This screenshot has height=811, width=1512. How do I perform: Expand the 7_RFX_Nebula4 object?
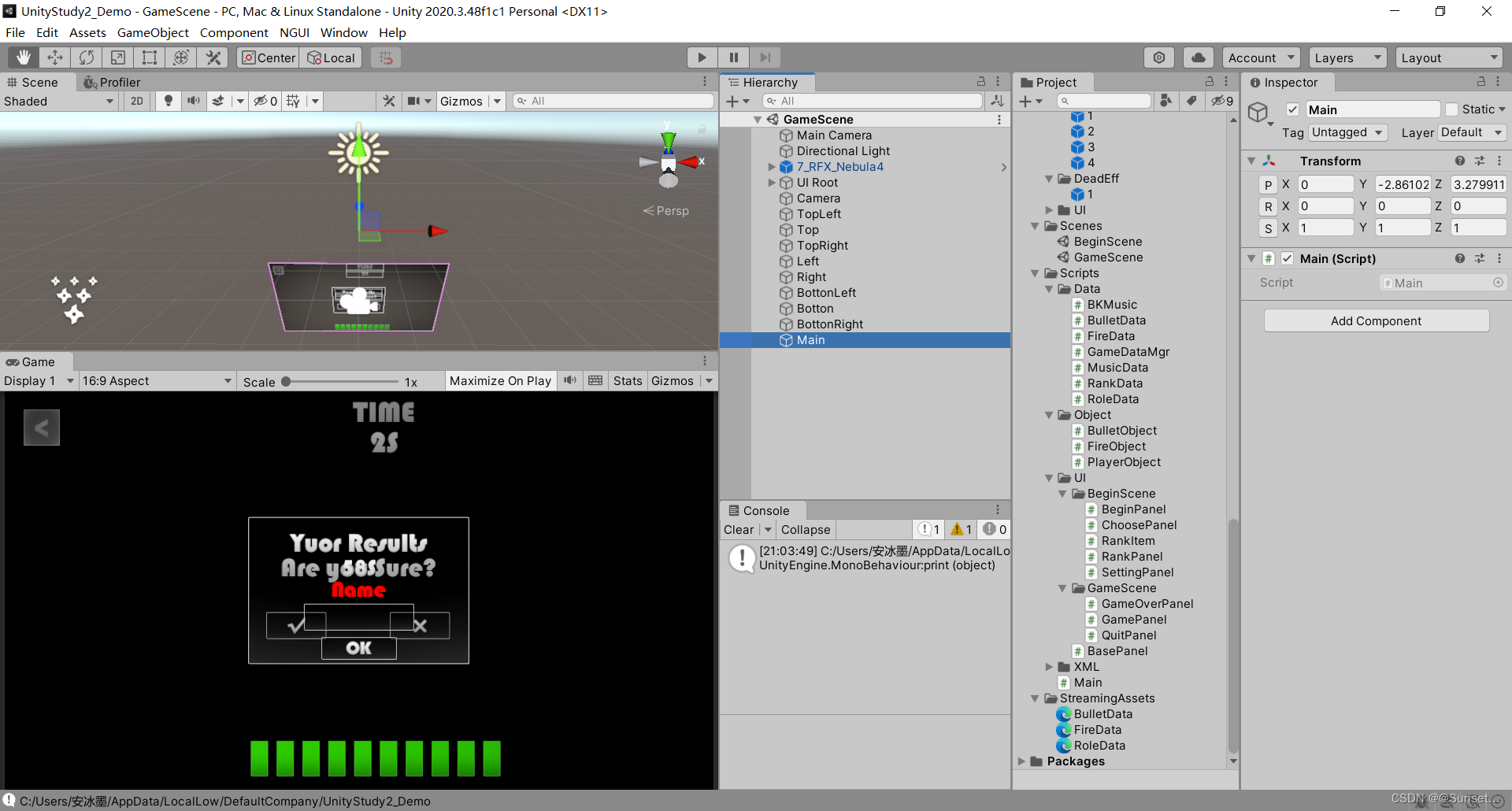pyautogui.click(x=772, y=167)
